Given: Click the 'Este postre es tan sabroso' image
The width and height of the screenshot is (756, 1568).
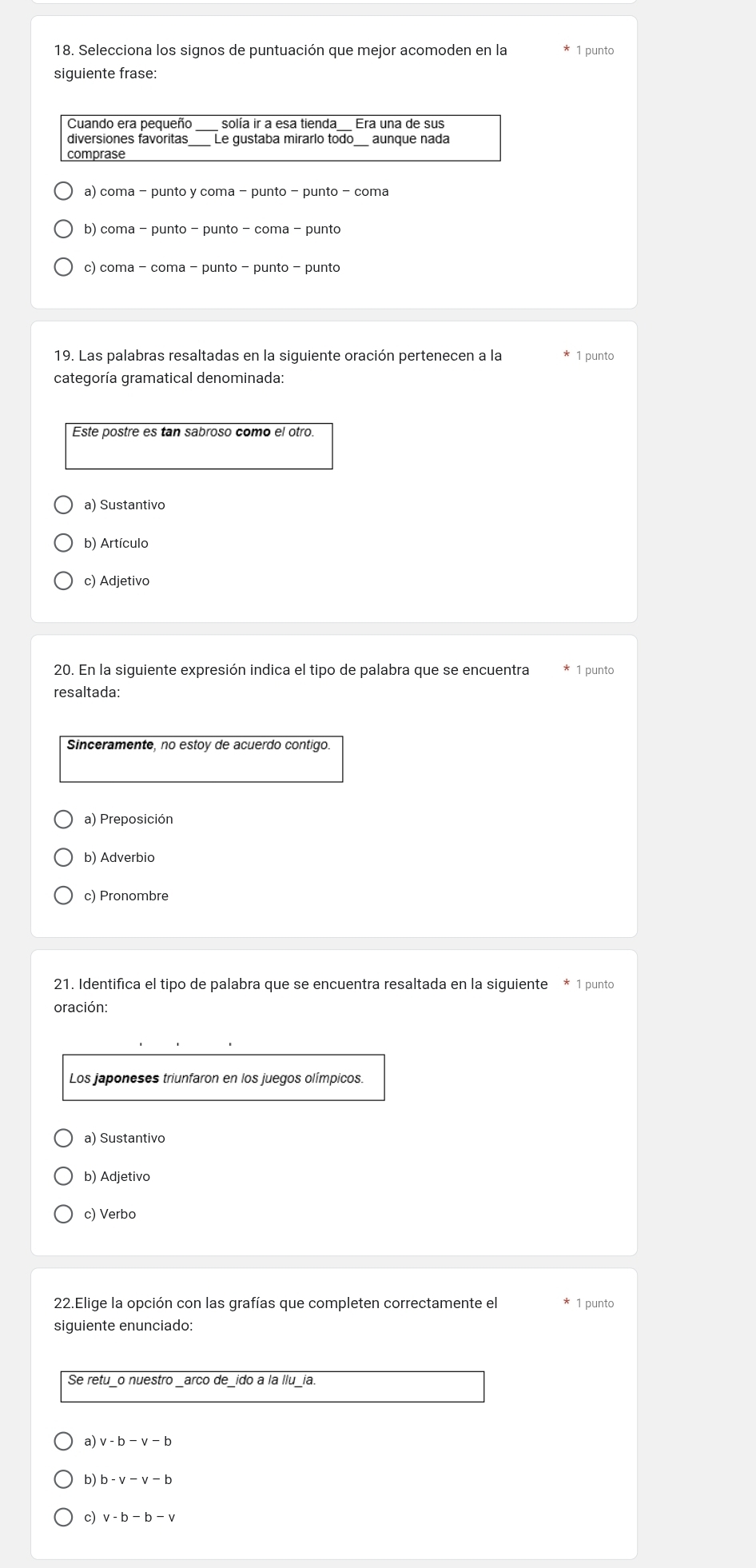Looking at the screenshot, I should pos(199,445).
